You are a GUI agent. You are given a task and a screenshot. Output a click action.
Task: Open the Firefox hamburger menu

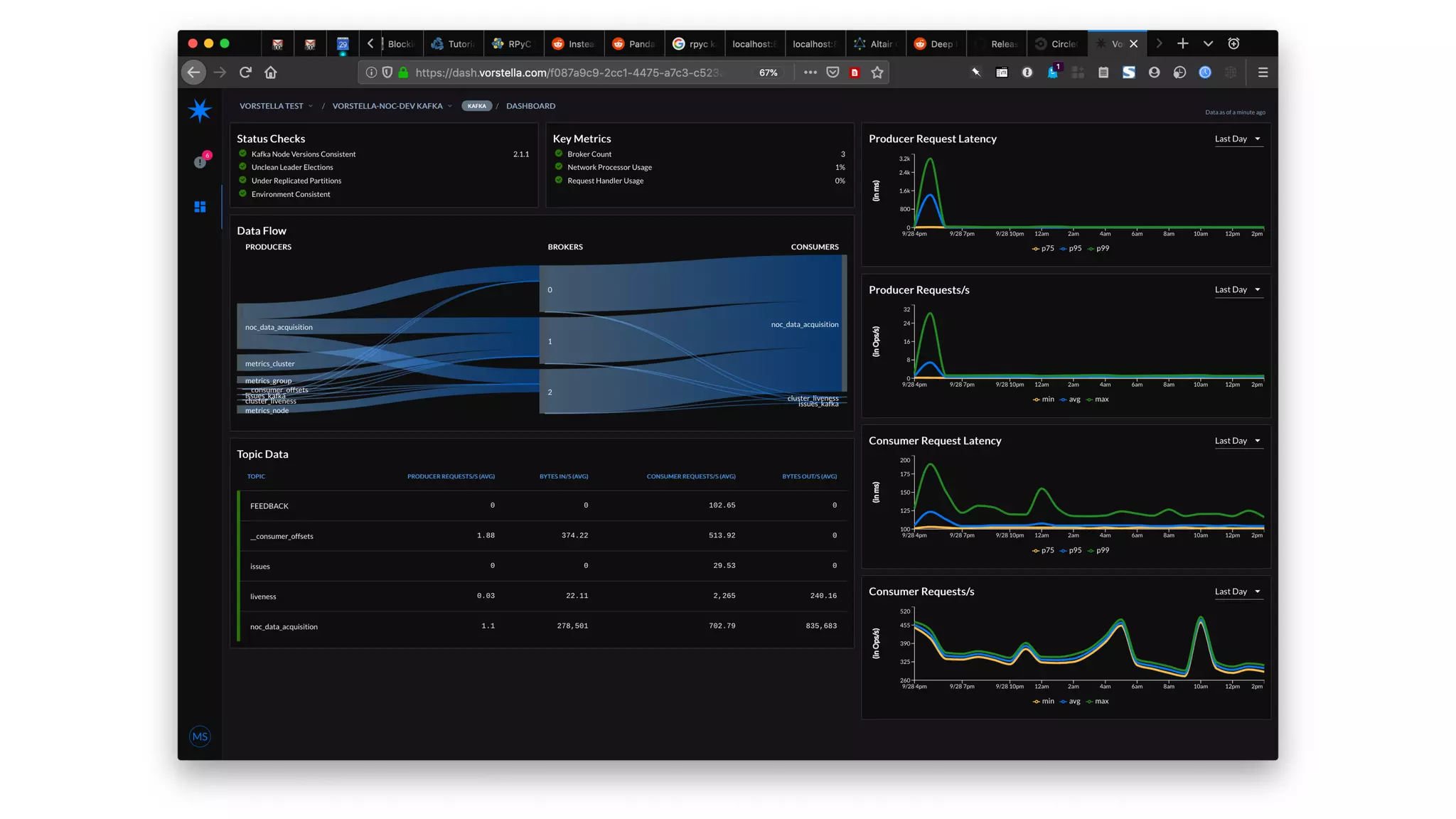click(1263, 73)
